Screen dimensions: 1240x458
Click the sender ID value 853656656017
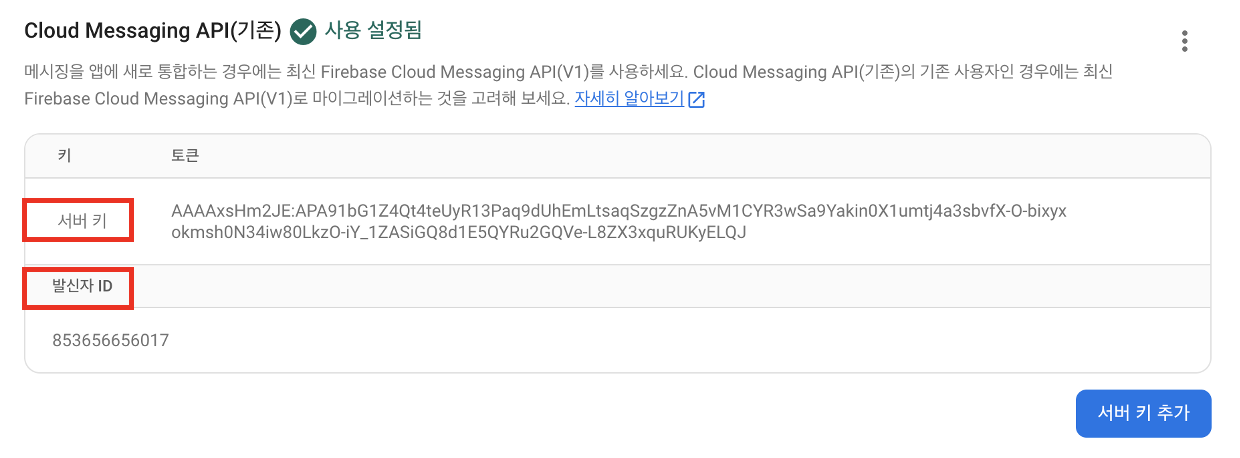[110, 340]
